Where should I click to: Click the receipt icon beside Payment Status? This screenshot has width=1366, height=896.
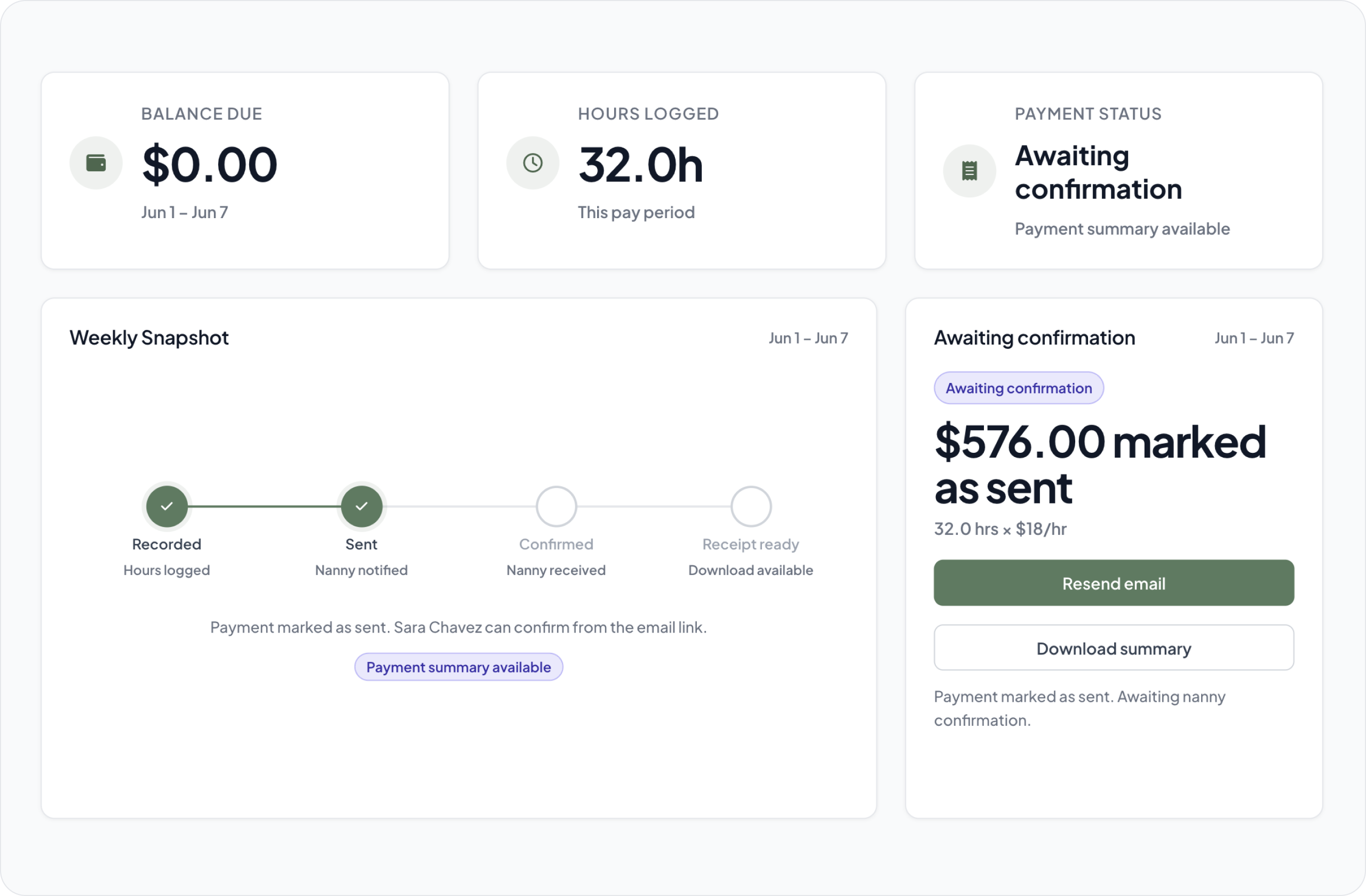[x=970, y=171]
